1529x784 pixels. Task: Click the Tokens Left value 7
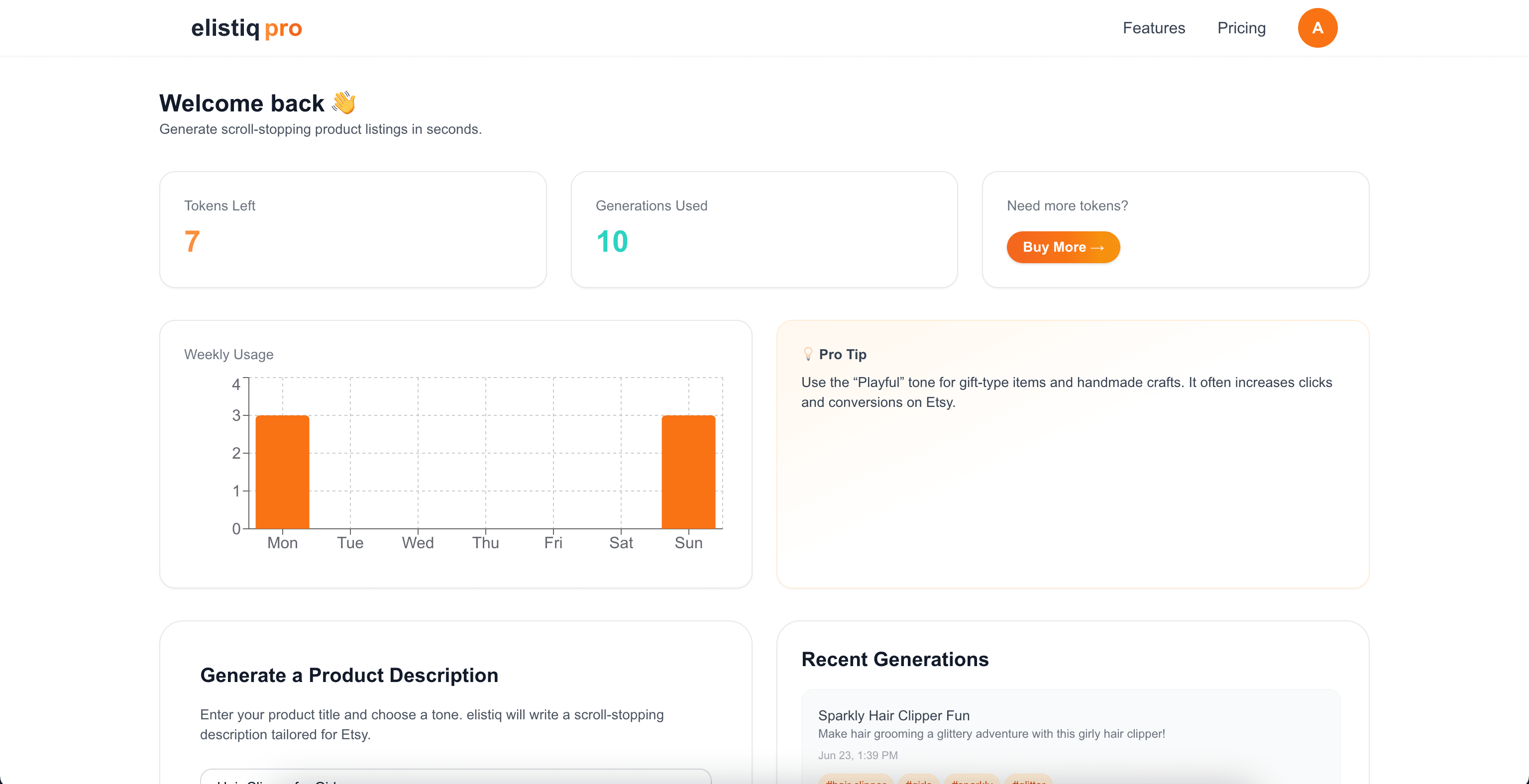192,241
